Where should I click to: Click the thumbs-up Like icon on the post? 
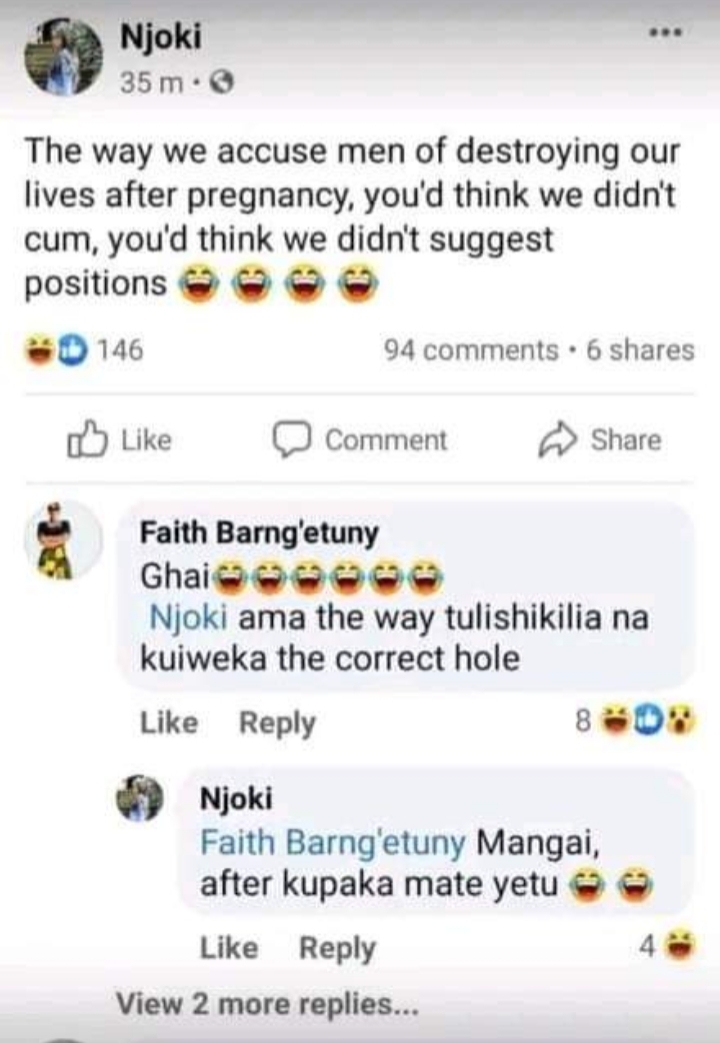coord(86,440)
